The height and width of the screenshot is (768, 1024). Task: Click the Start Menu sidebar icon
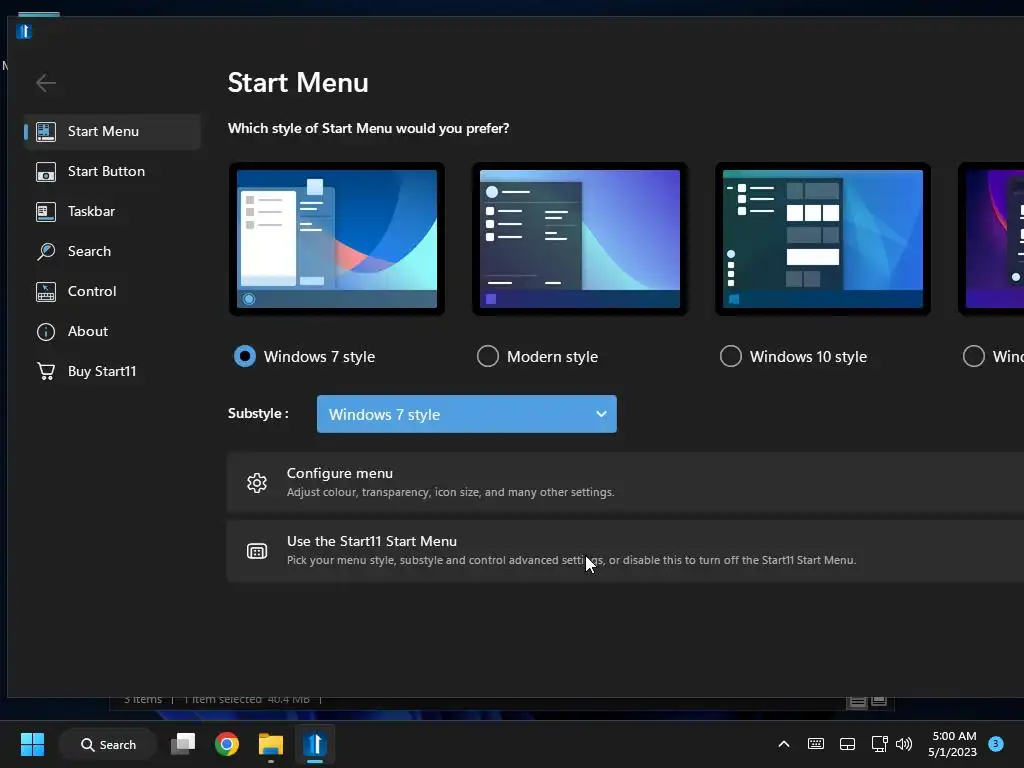[x=46, y=131]
